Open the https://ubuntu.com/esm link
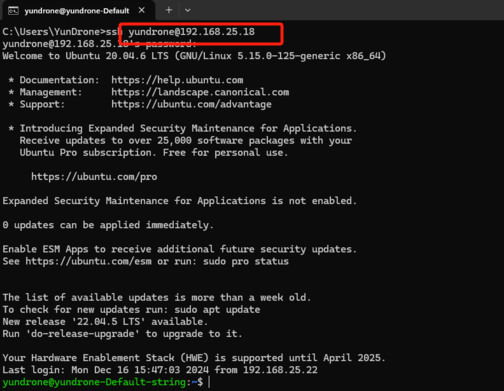Screen dimensions: 504x391 (x=88, y=261)
